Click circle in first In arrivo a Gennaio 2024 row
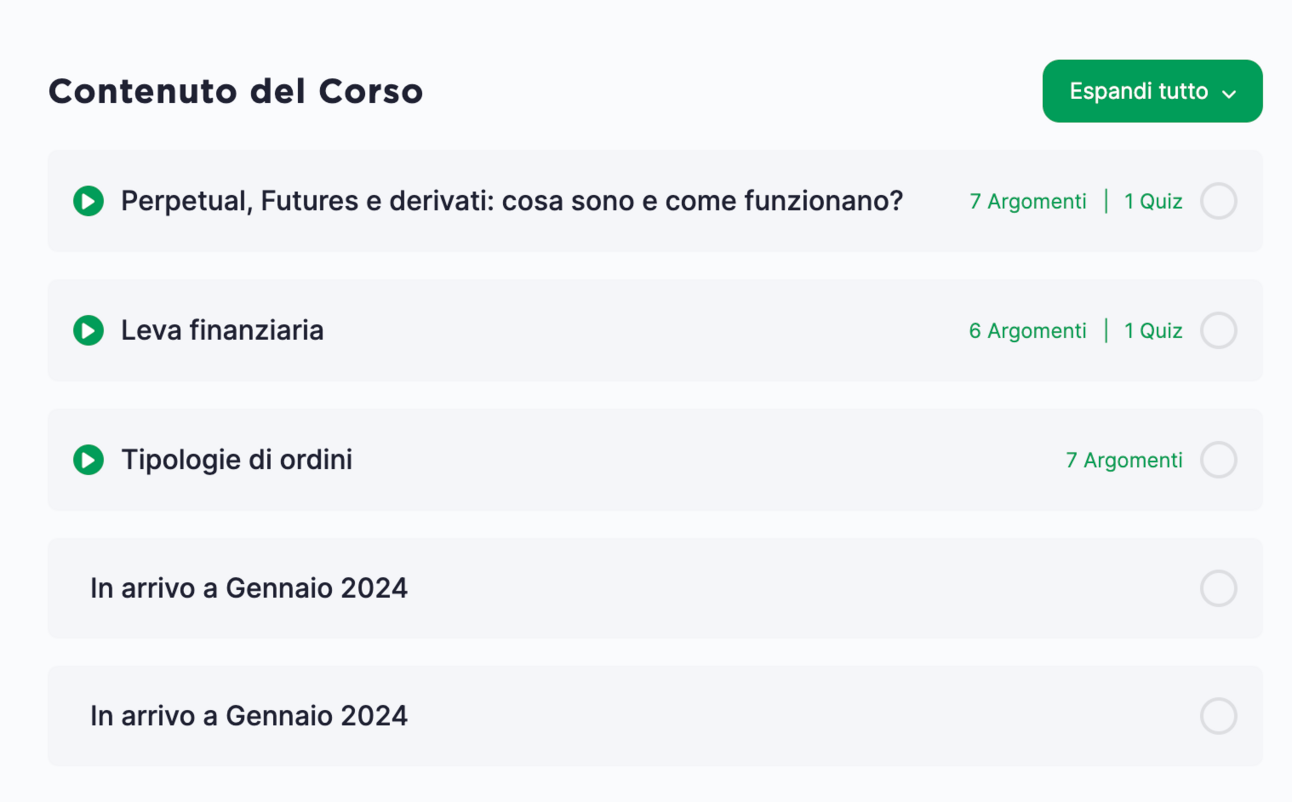Image resolution: width=1292 pixels, height=802 pixels. click(x=1218, y=588)
